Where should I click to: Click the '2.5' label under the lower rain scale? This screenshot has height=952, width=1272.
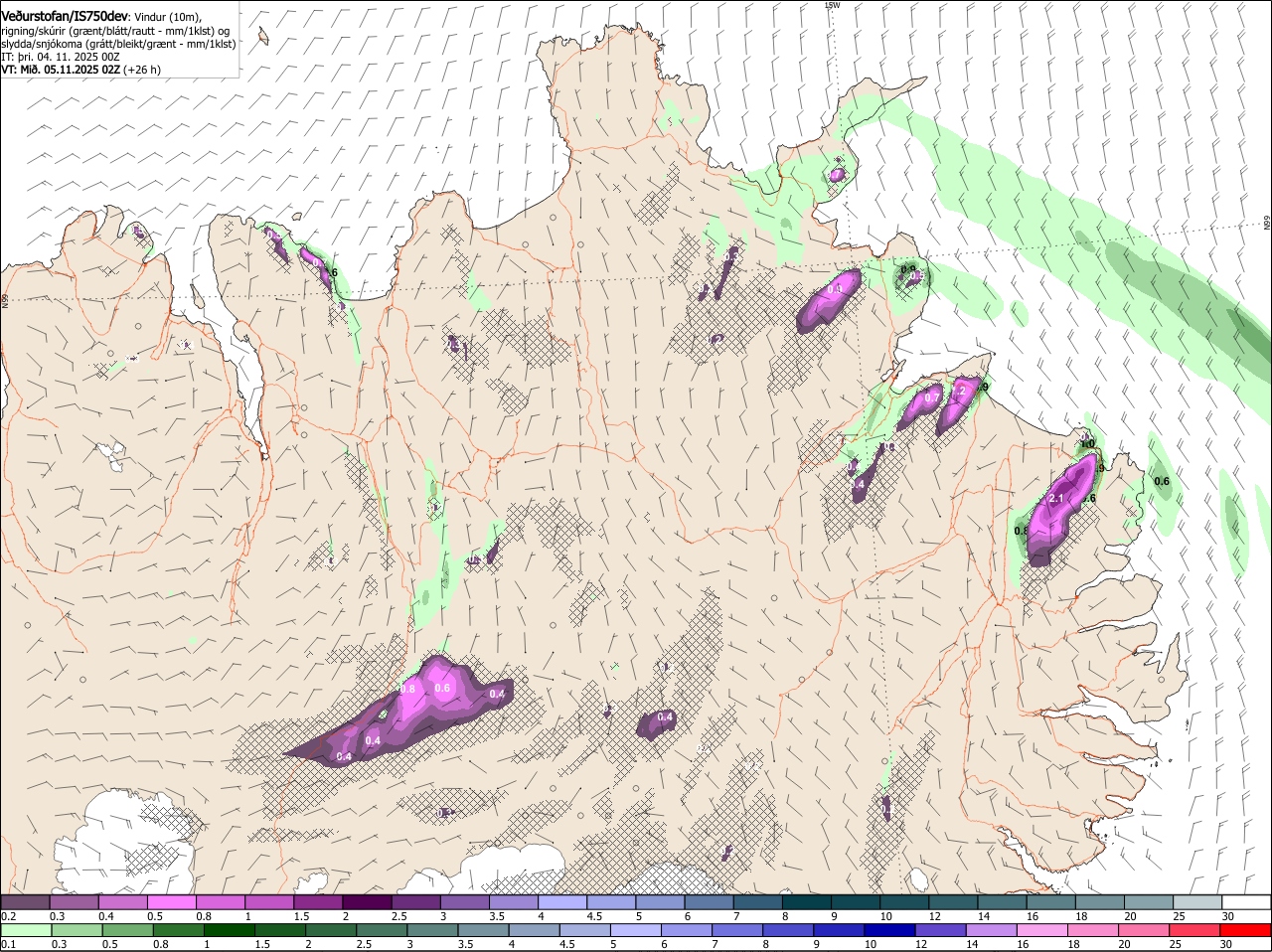363,944
